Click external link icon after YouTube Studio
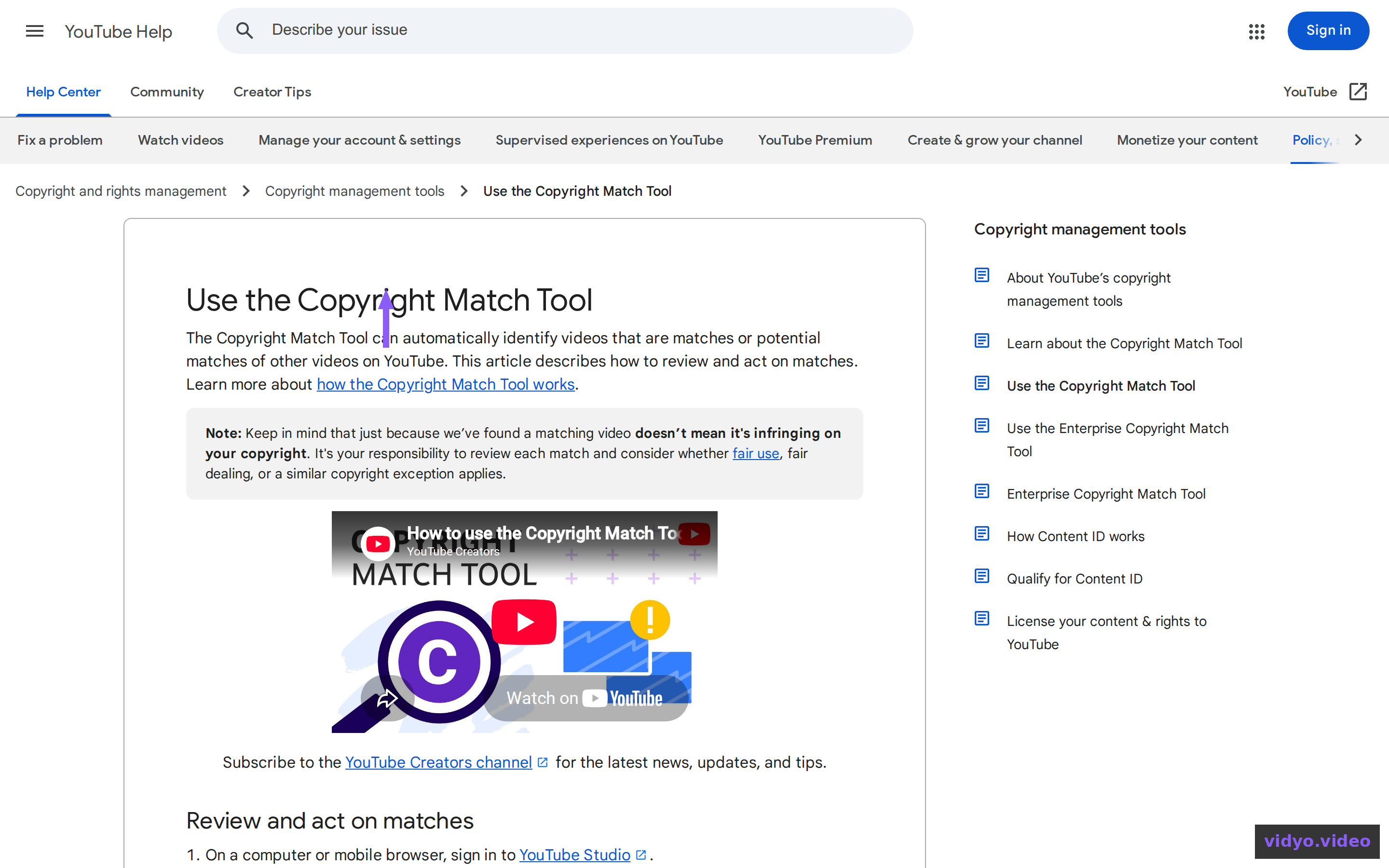Screen dimensions: 1389x868 click(x=641, y=855)
